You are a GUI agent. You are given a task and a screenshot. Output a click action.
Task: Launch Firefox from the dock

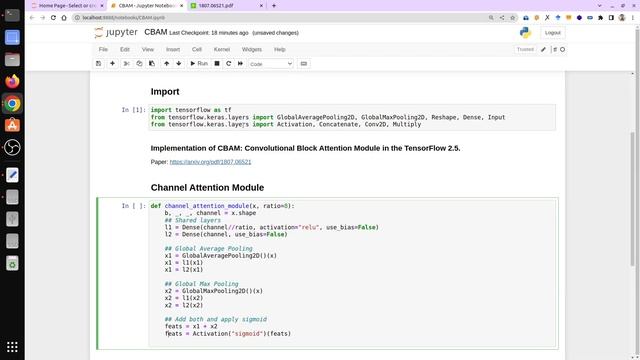12,81
